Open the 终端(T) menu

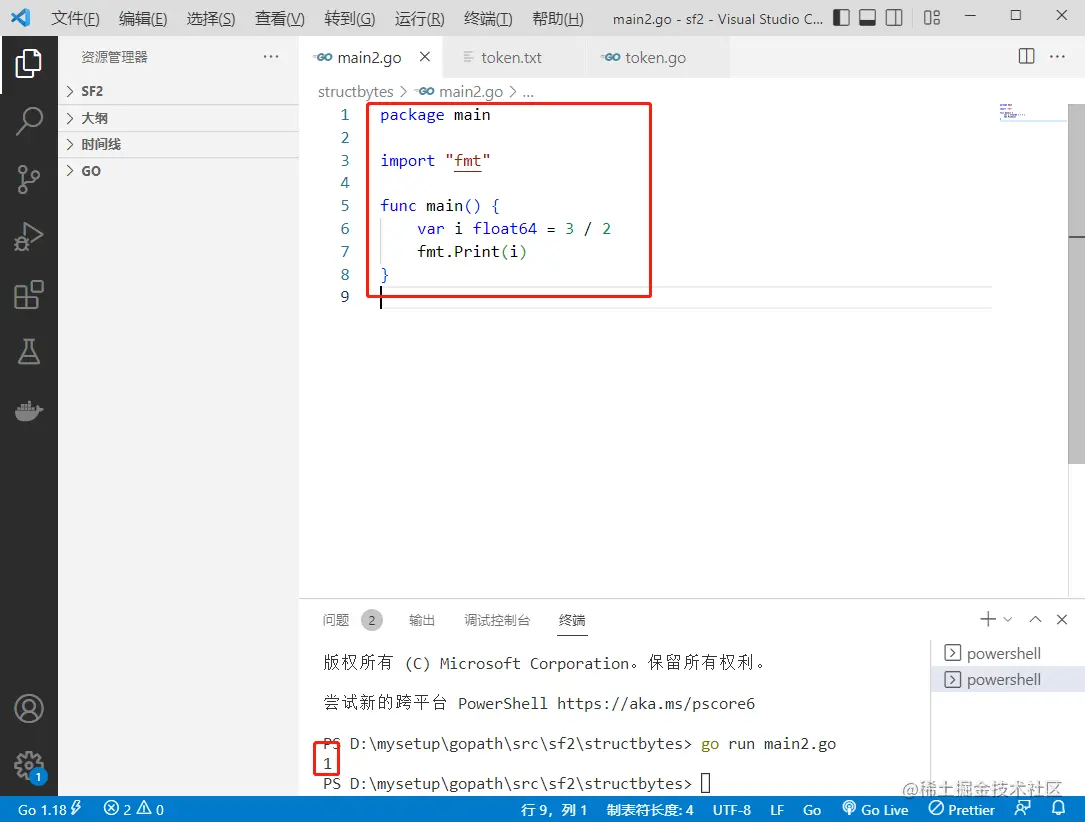[x=489, y=19]
